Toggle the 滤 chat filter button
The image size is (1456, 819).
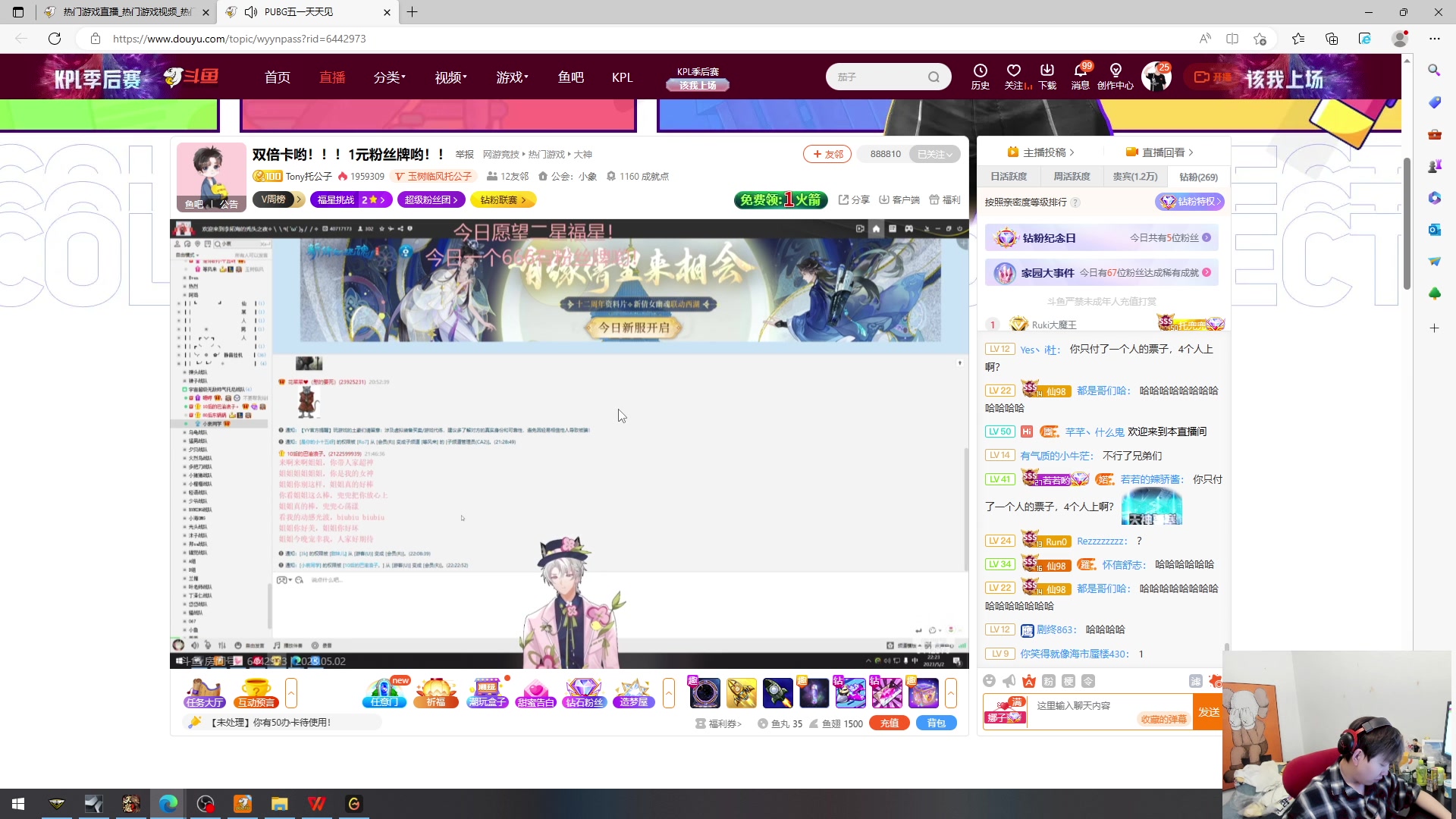[1196, 681]
